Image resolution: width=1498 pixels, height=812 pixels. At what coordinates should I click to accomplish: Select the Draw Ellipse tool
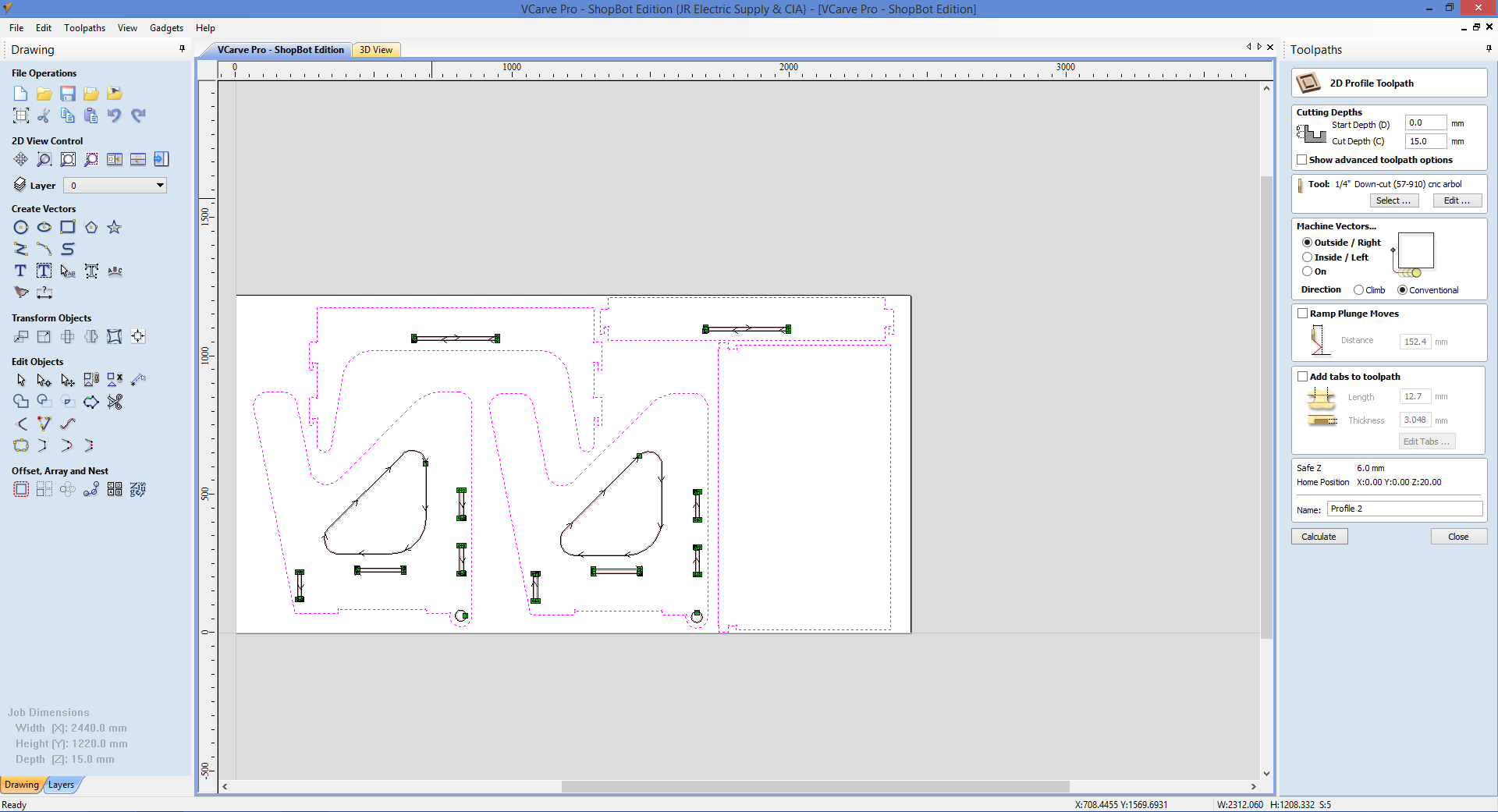click(44, 227)
